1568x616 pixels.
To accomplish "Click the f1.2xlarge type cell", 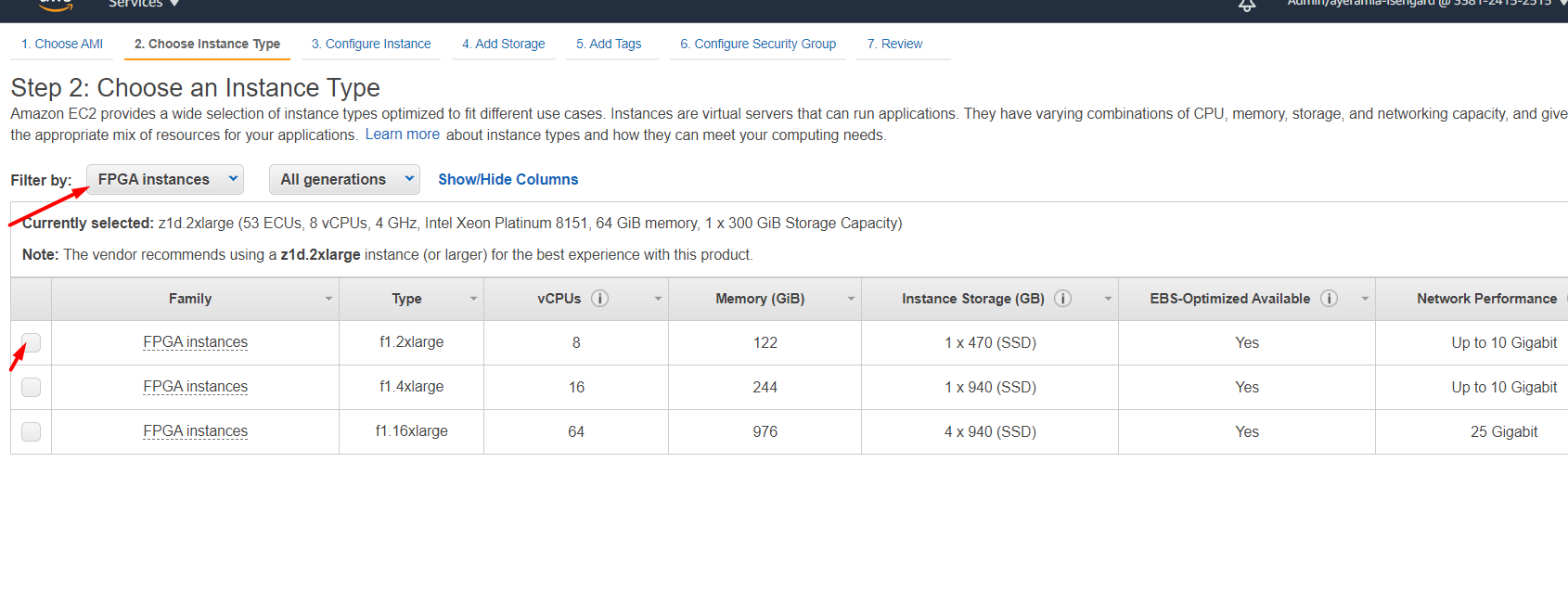I will coord(412,342).
